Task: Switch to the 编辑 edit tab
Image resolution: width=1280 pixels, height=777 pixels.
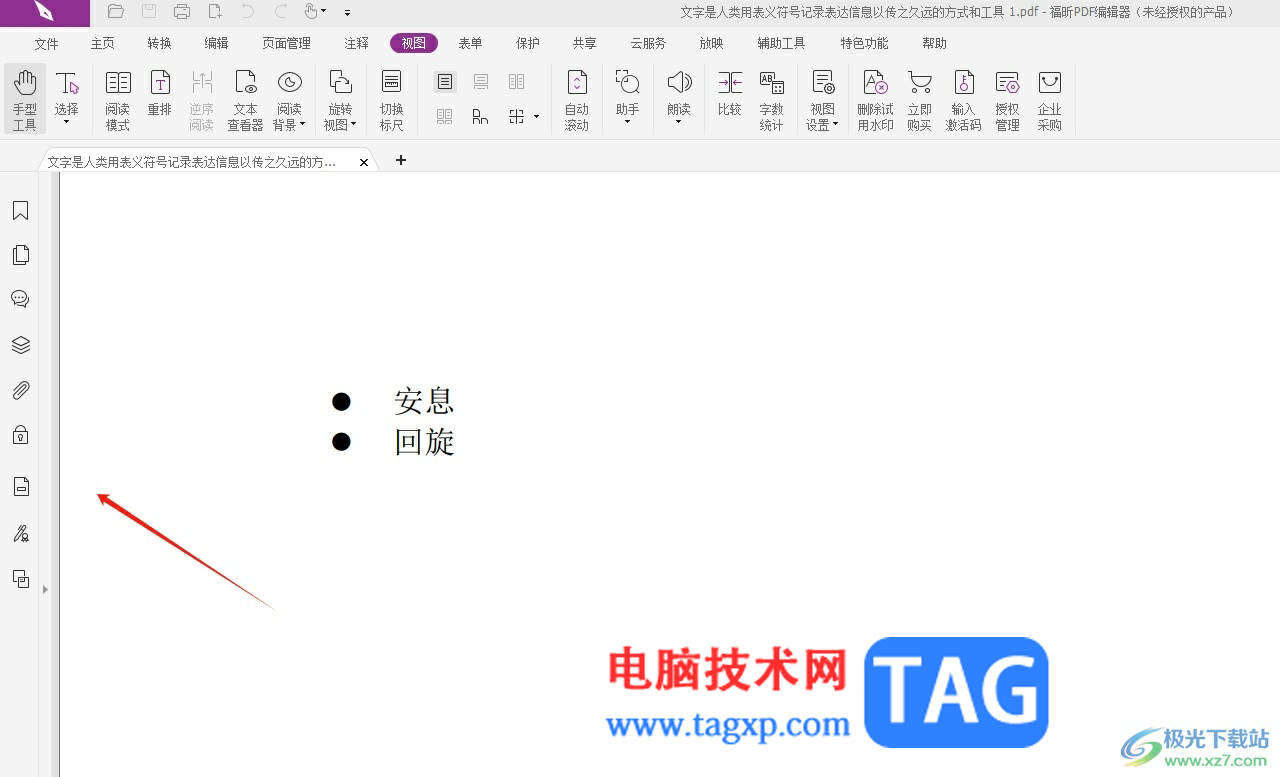Action: coord(216,44)
